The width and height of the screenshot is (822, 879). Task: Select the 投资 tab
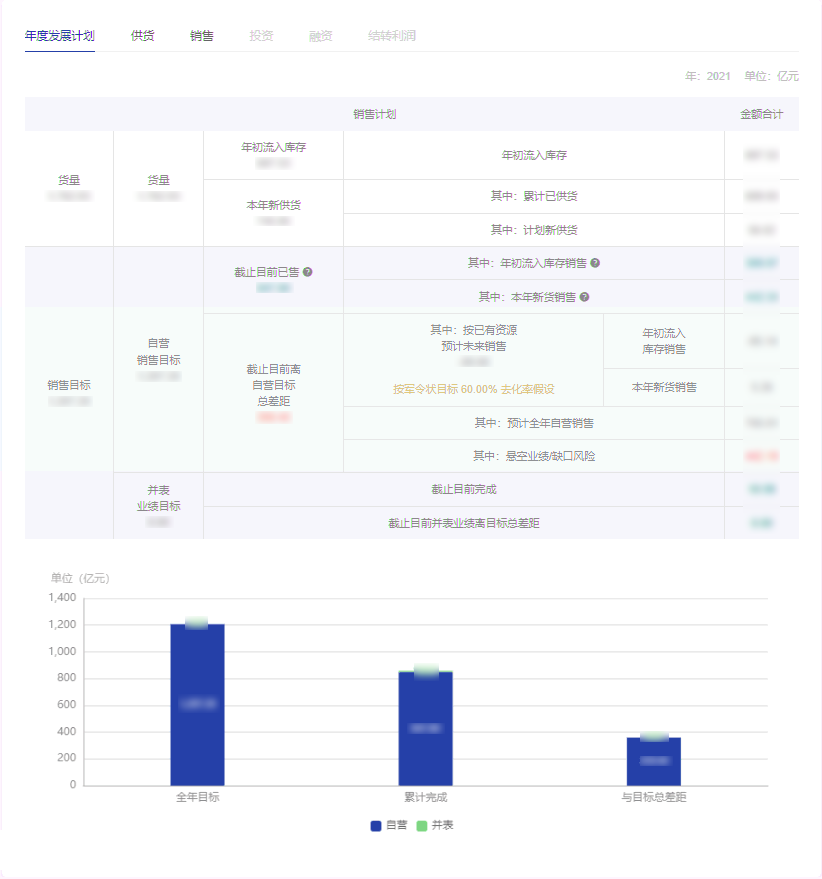pos(261,36)
